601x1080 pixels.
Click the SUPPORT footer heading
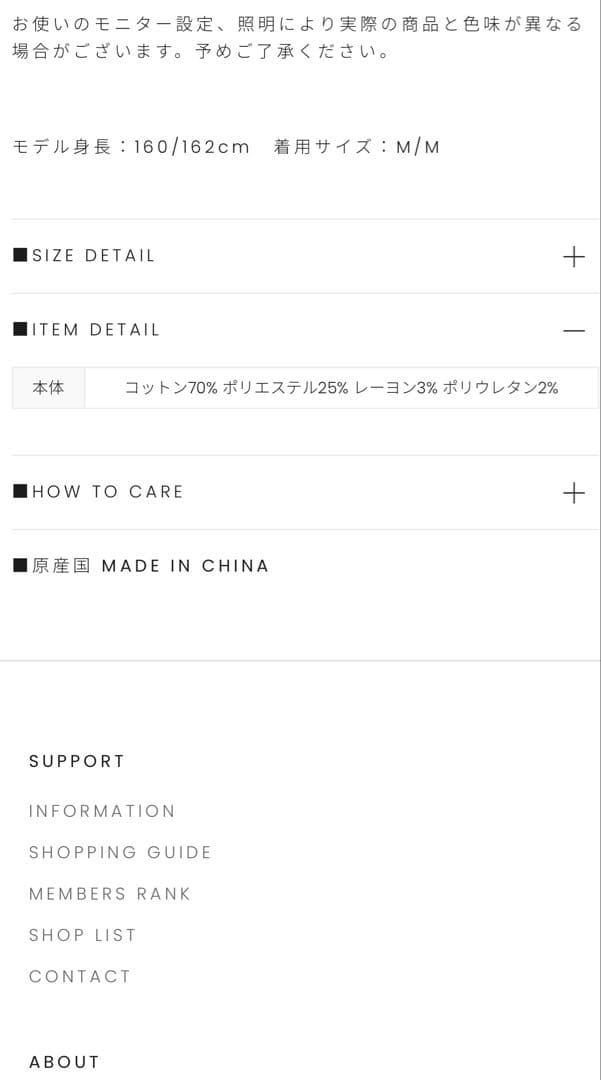77,762
